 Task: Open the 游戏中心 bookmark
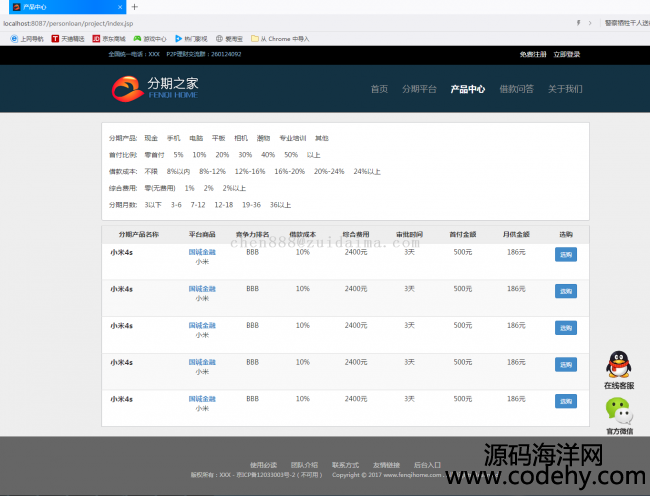click(150, 39)
